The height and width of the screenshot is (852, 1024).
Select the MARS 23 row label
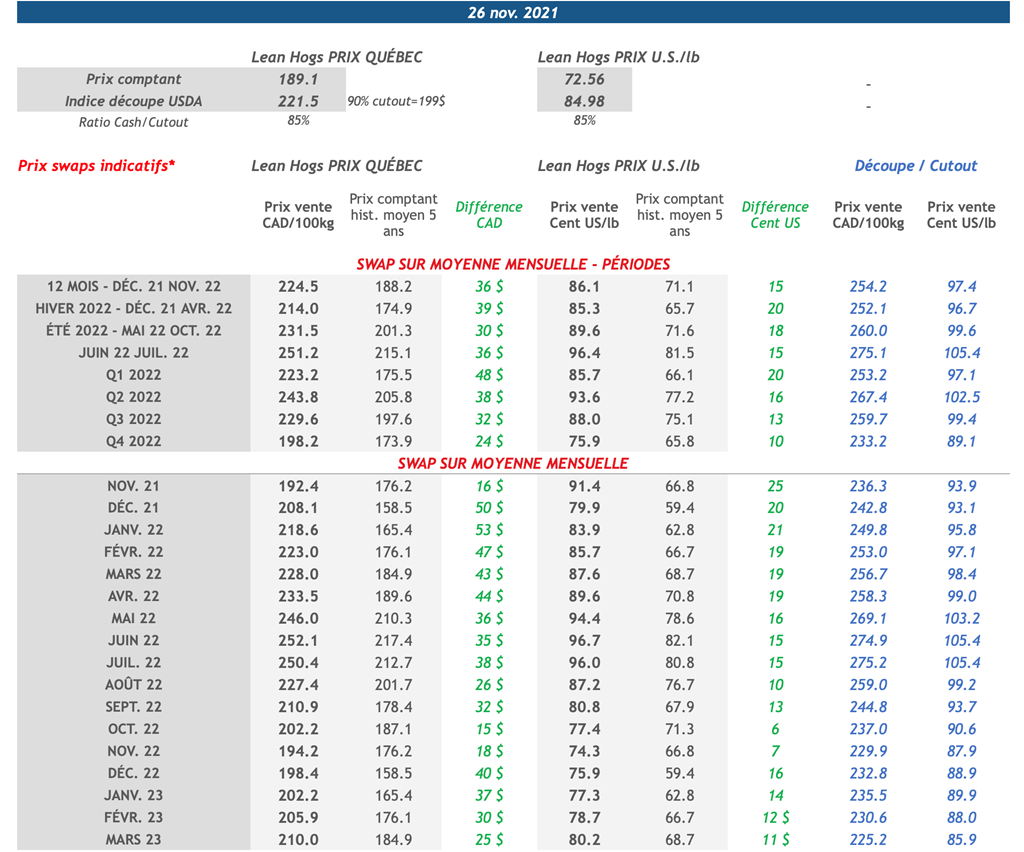[x=133, y=840]
